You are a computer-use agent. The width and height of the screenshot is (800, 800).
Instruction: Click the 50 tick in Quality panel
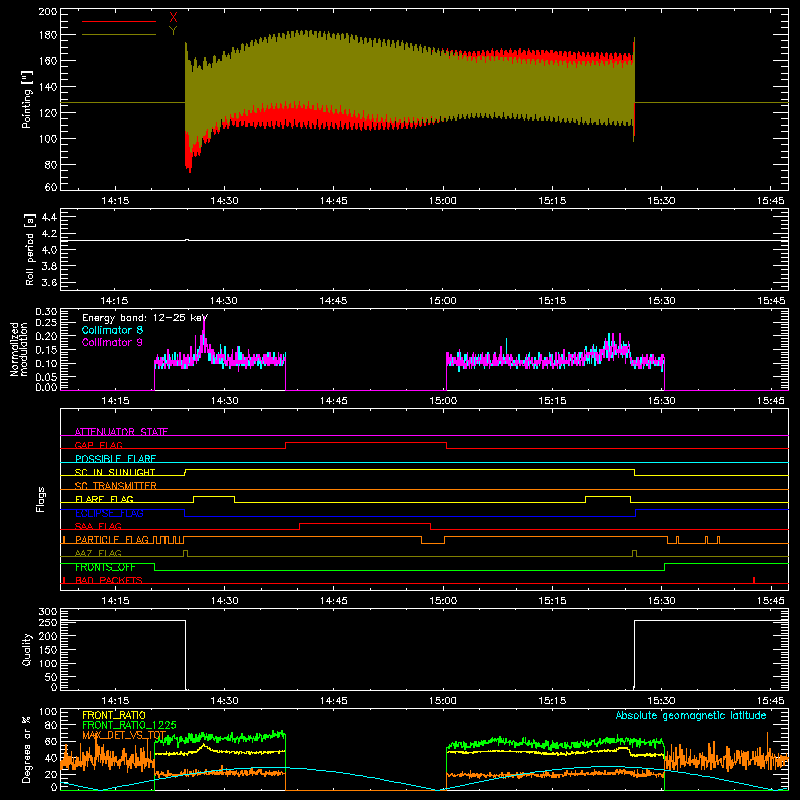tap(51, 677)
